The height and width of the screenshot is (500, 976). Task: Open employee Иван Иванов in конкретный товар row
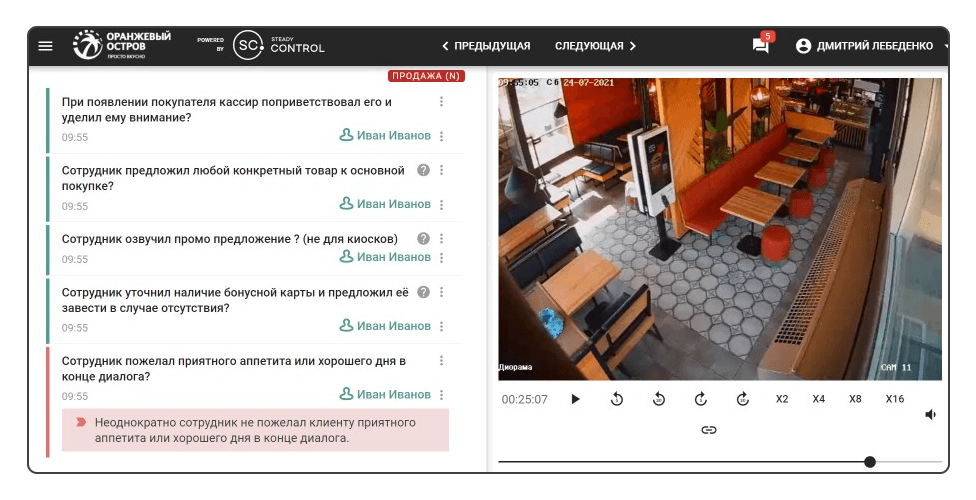[x=385, y=204]
